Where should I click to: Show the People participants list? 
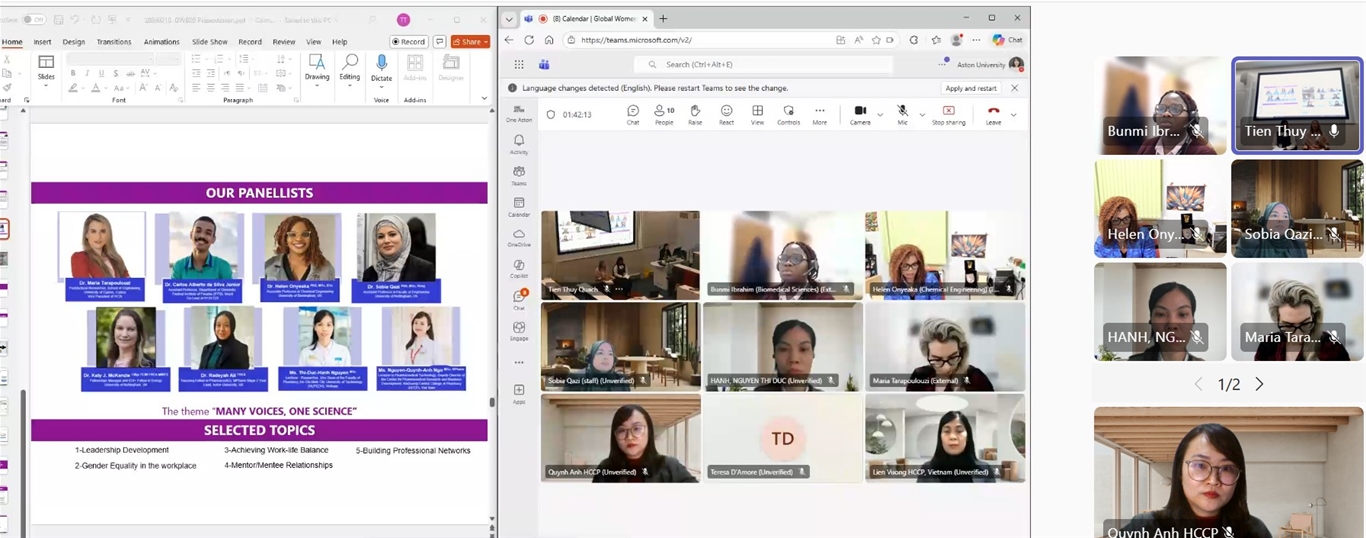663,113
